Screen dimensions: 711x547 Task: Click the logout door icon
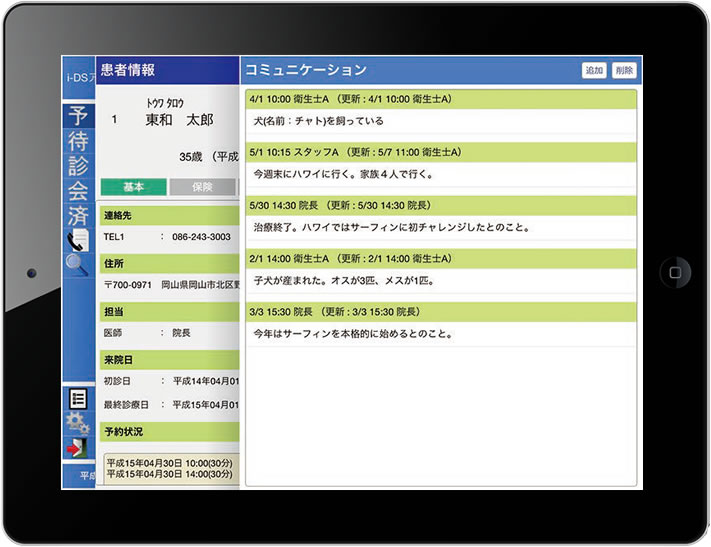pos(78,447)
